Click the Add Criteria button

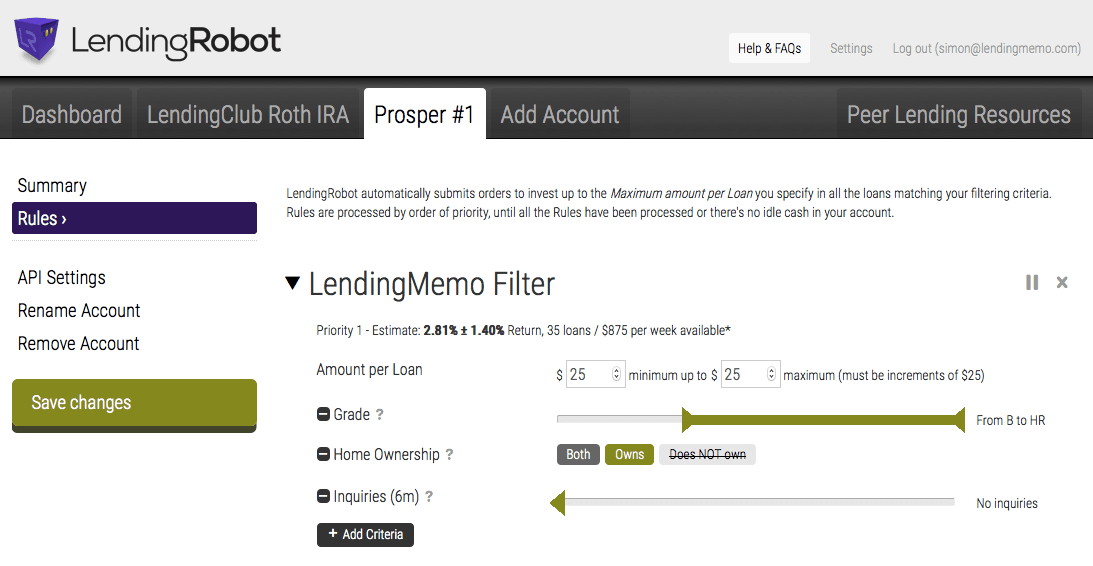point(365,535)
